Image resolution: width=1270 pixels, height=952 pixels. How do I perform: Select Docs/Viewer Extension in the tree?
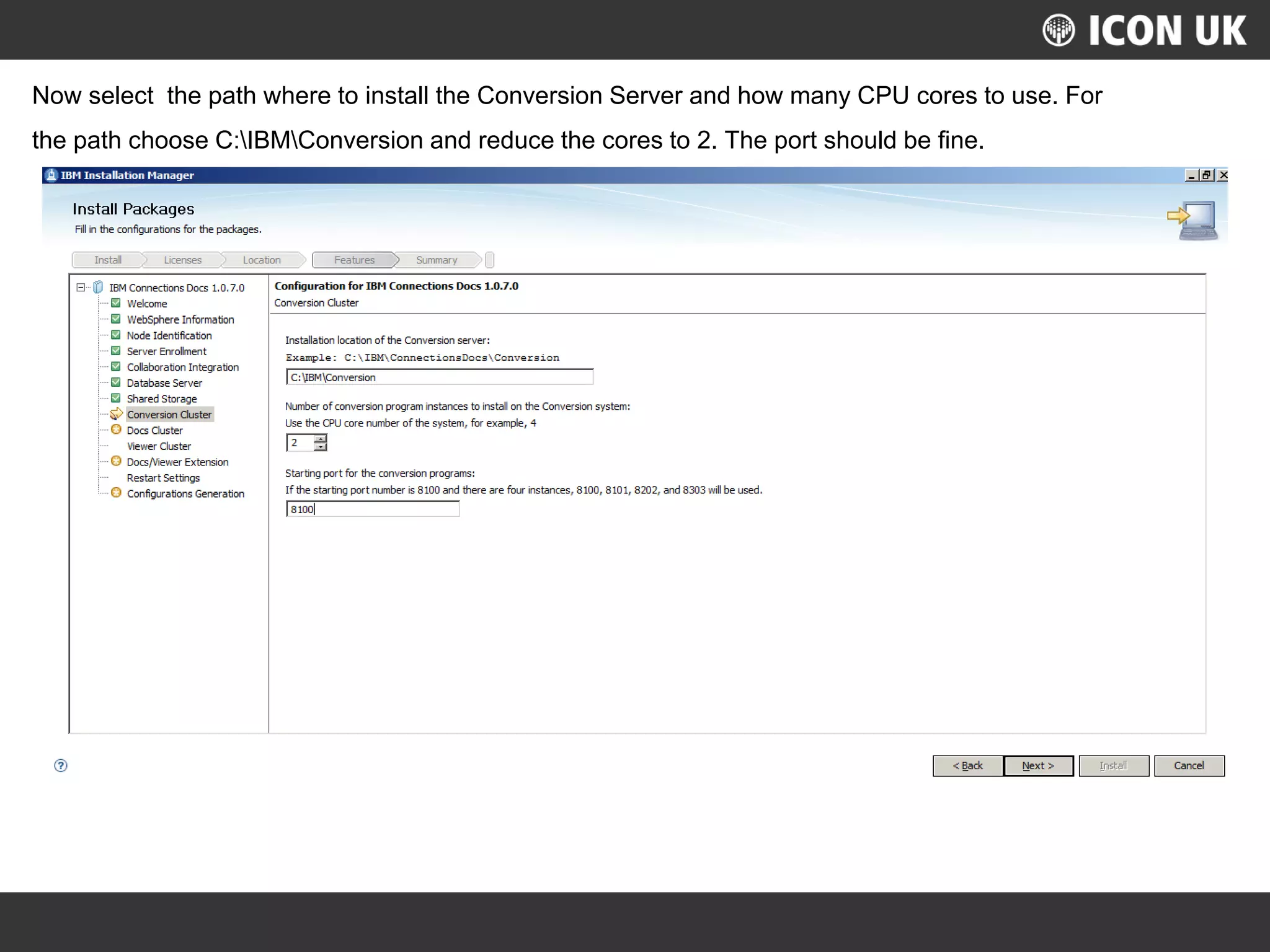tap(177, 462)
